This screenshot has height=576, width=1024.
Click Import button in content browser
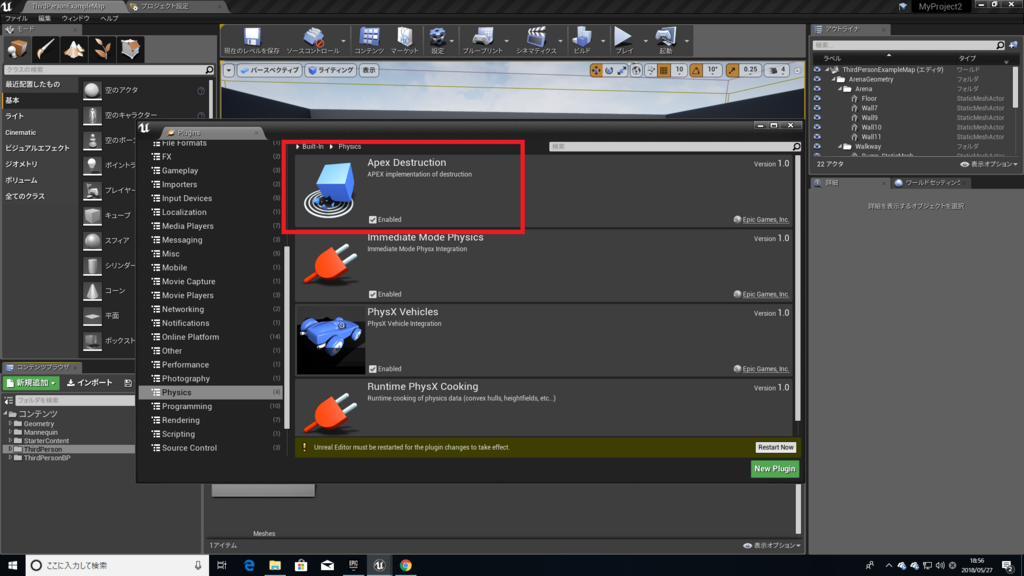(x=90, y=383)
